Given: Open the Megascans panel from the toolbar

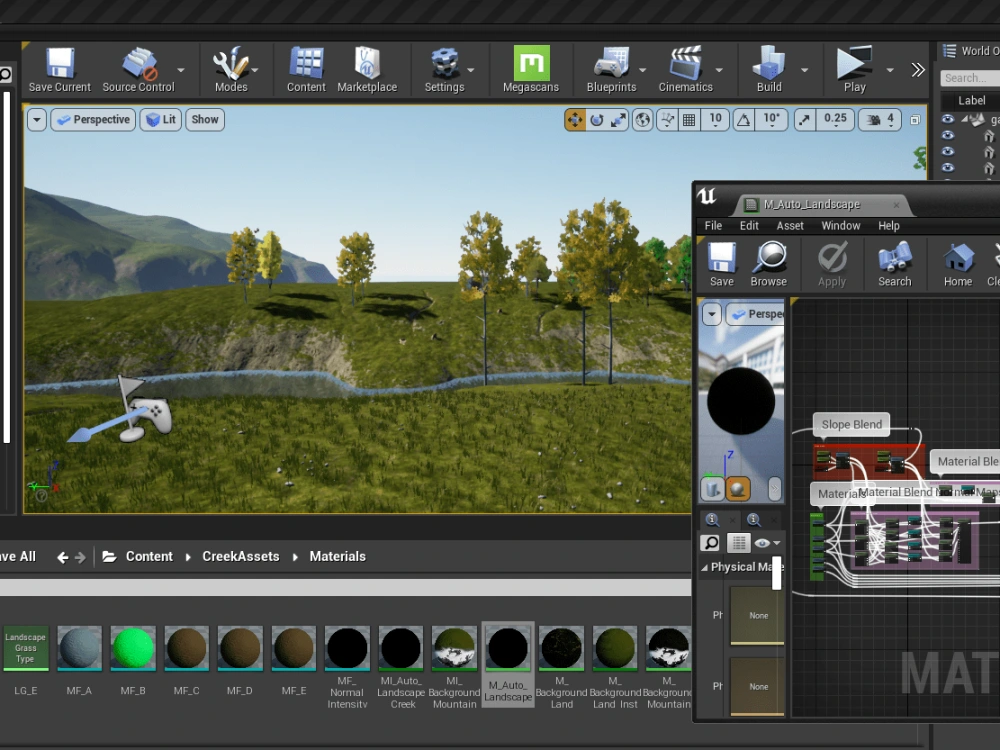Looking at the screenshot, I should coord(531,68).
